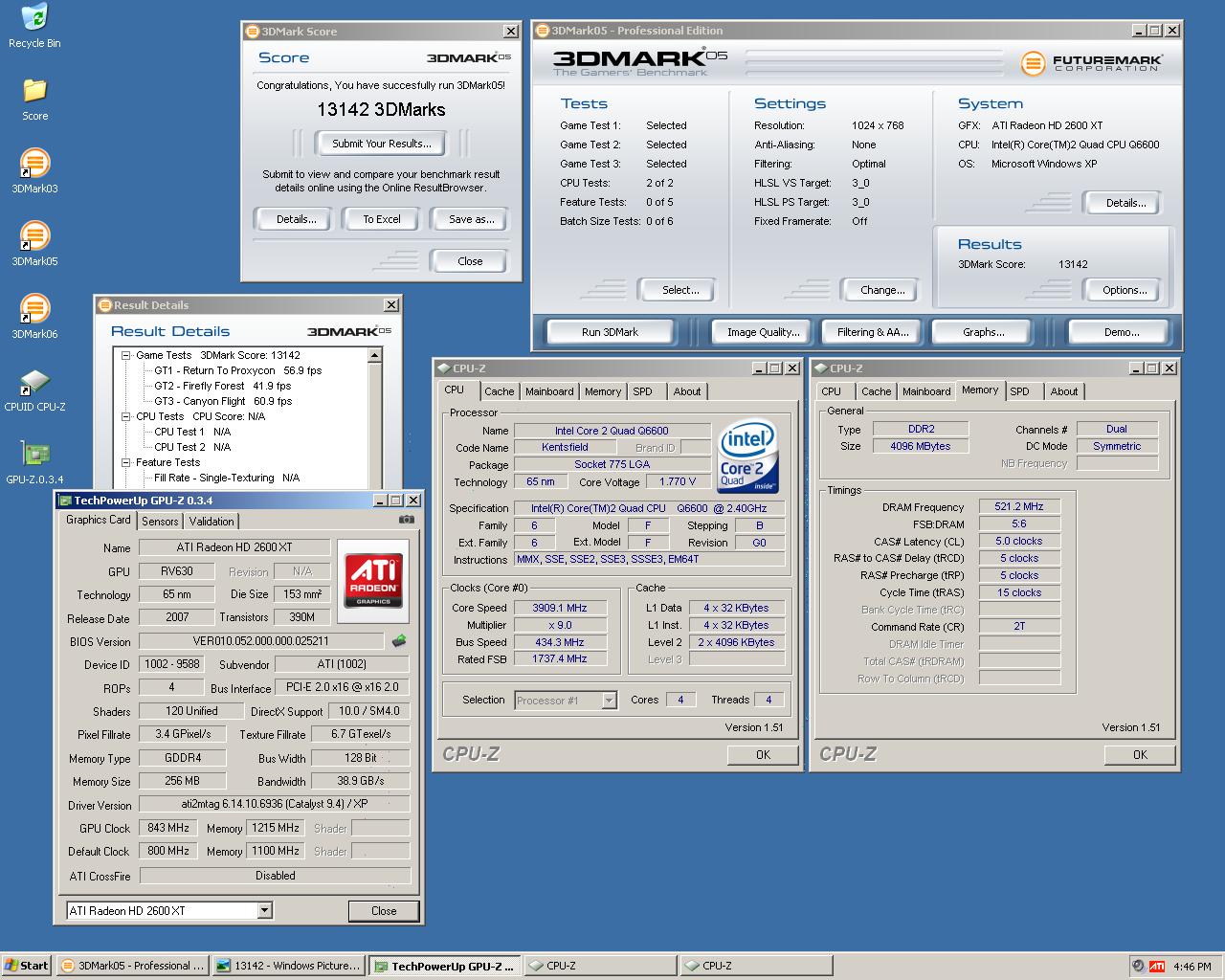
Task: Click the GPU-Z Close button at bottom
Action: point(384,911)
